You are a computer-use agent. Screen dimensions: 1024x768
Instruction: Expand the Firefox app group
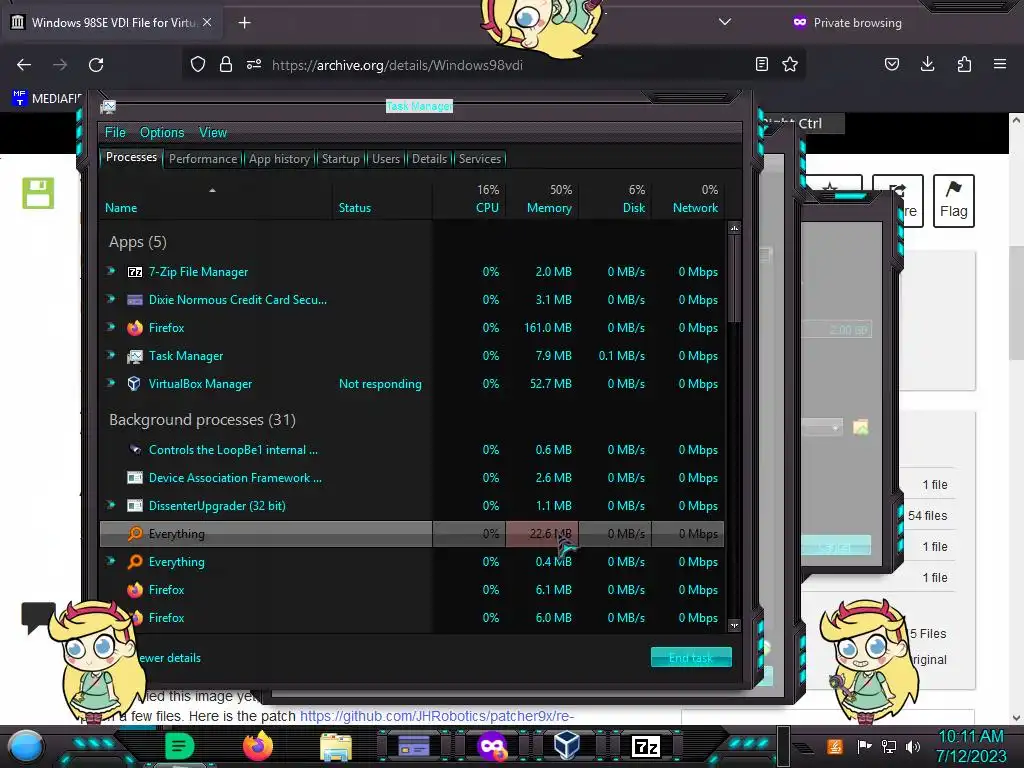[111, 327]
